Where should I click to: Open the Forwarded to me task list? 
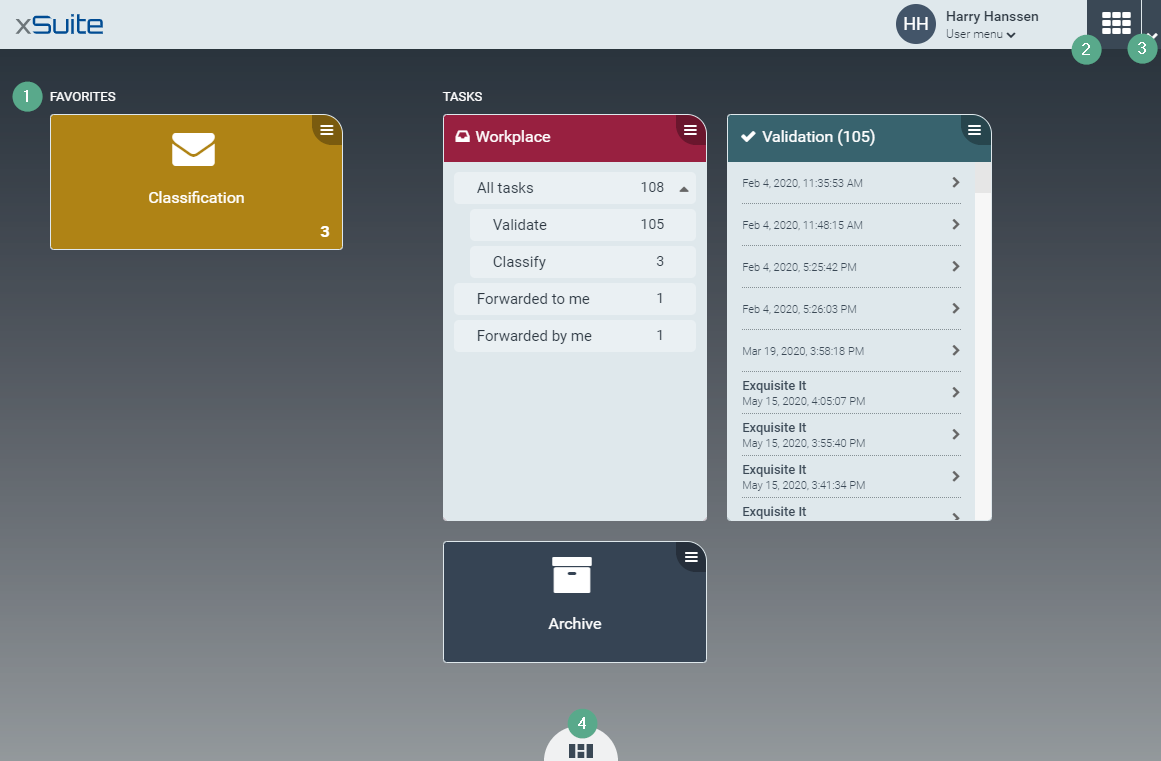pyautogui.click(x=574, y=298)
